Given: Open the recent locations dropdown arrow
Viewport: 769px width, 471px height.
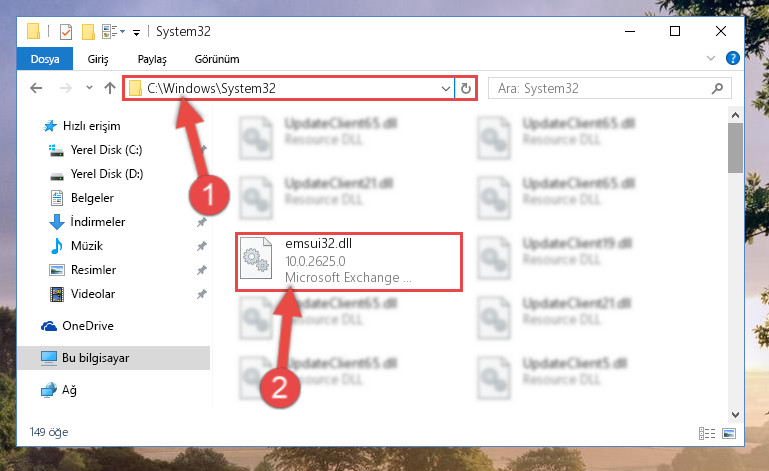Looking at the screenshot, I should (89, 88).
